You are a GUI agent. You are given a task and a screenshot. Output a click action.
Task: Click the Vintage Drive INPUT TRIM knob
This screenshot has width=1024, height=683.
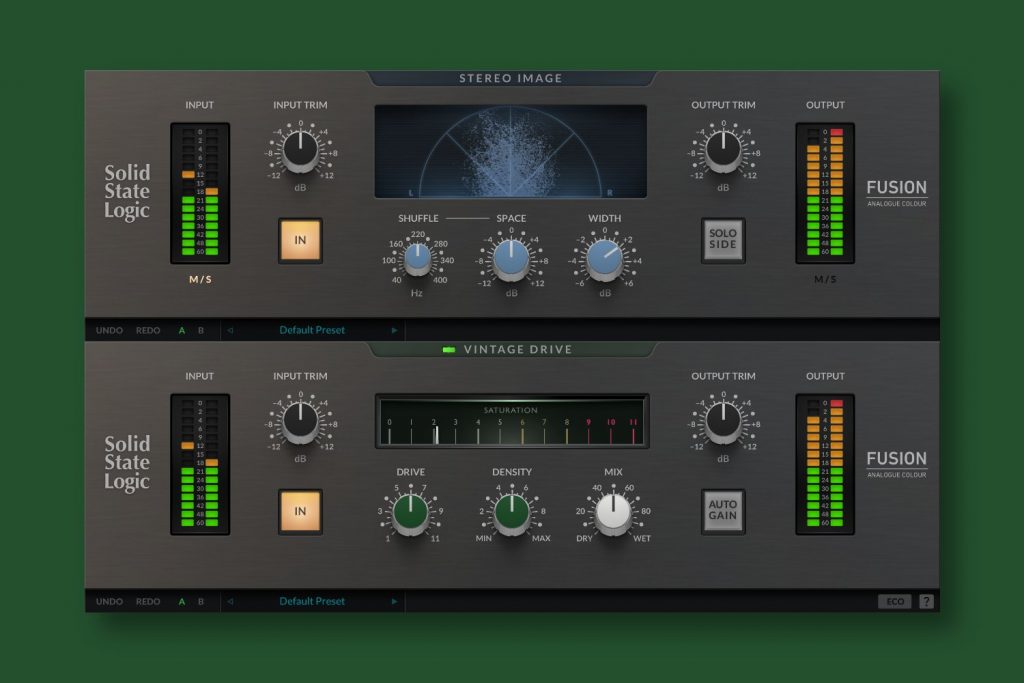click(300, 422)
